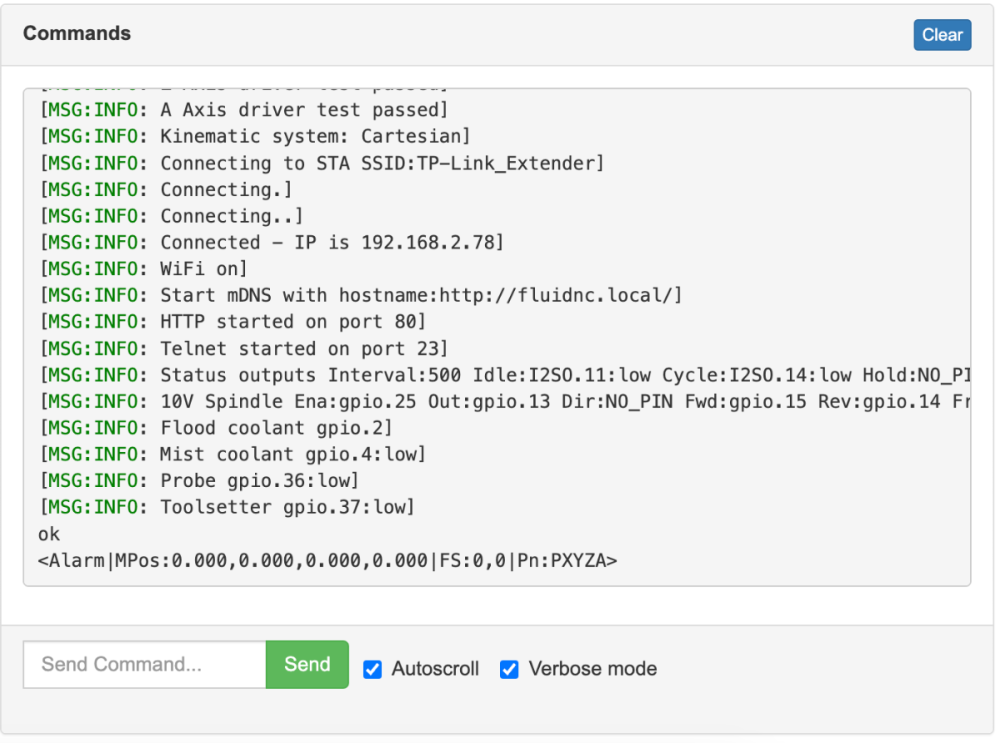Clear the commands console output
The height and width of the screenshot is (743, 1000).
(x=941, y=34)
